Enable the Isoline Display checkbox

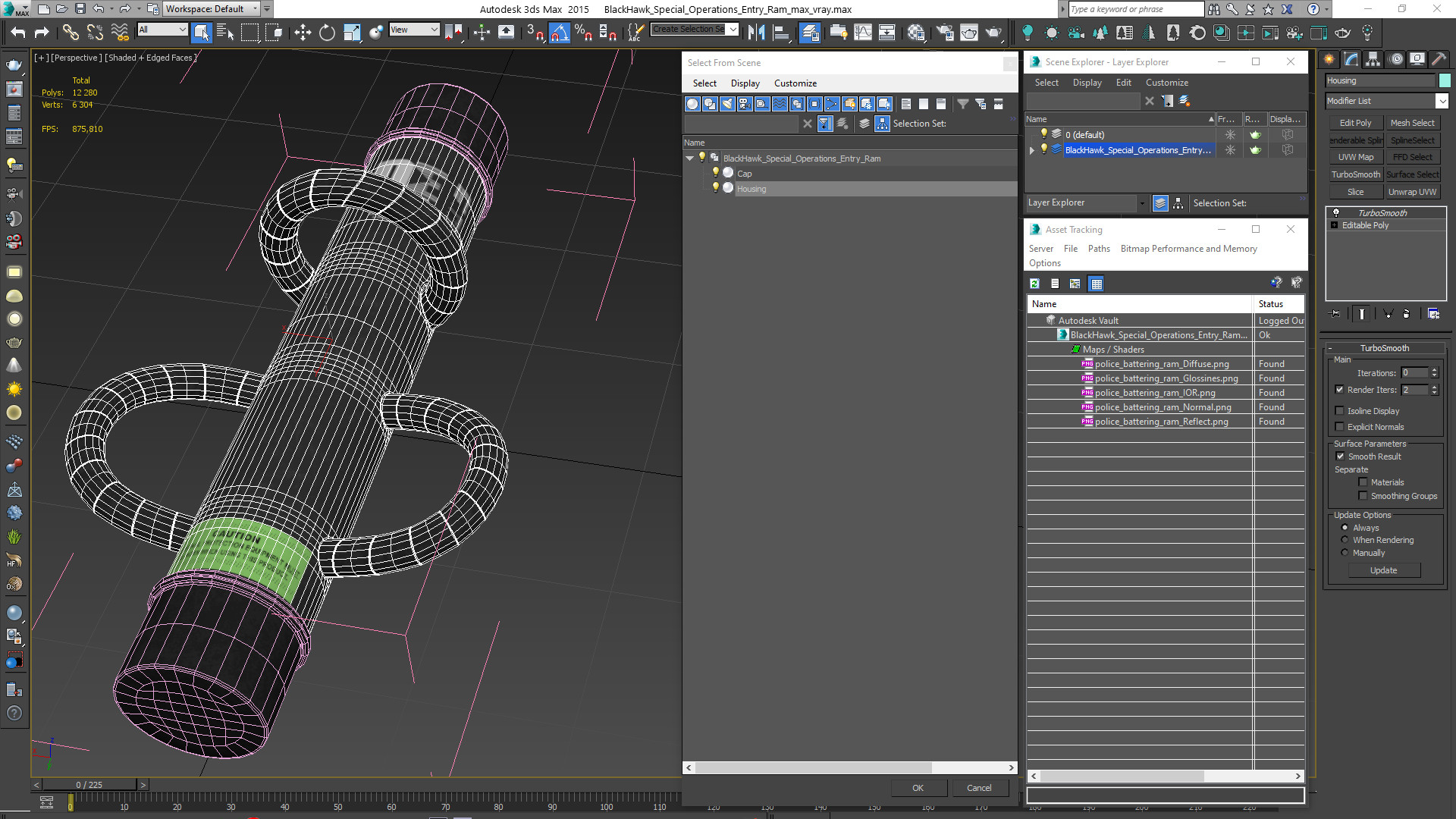tap(1339, 411)
